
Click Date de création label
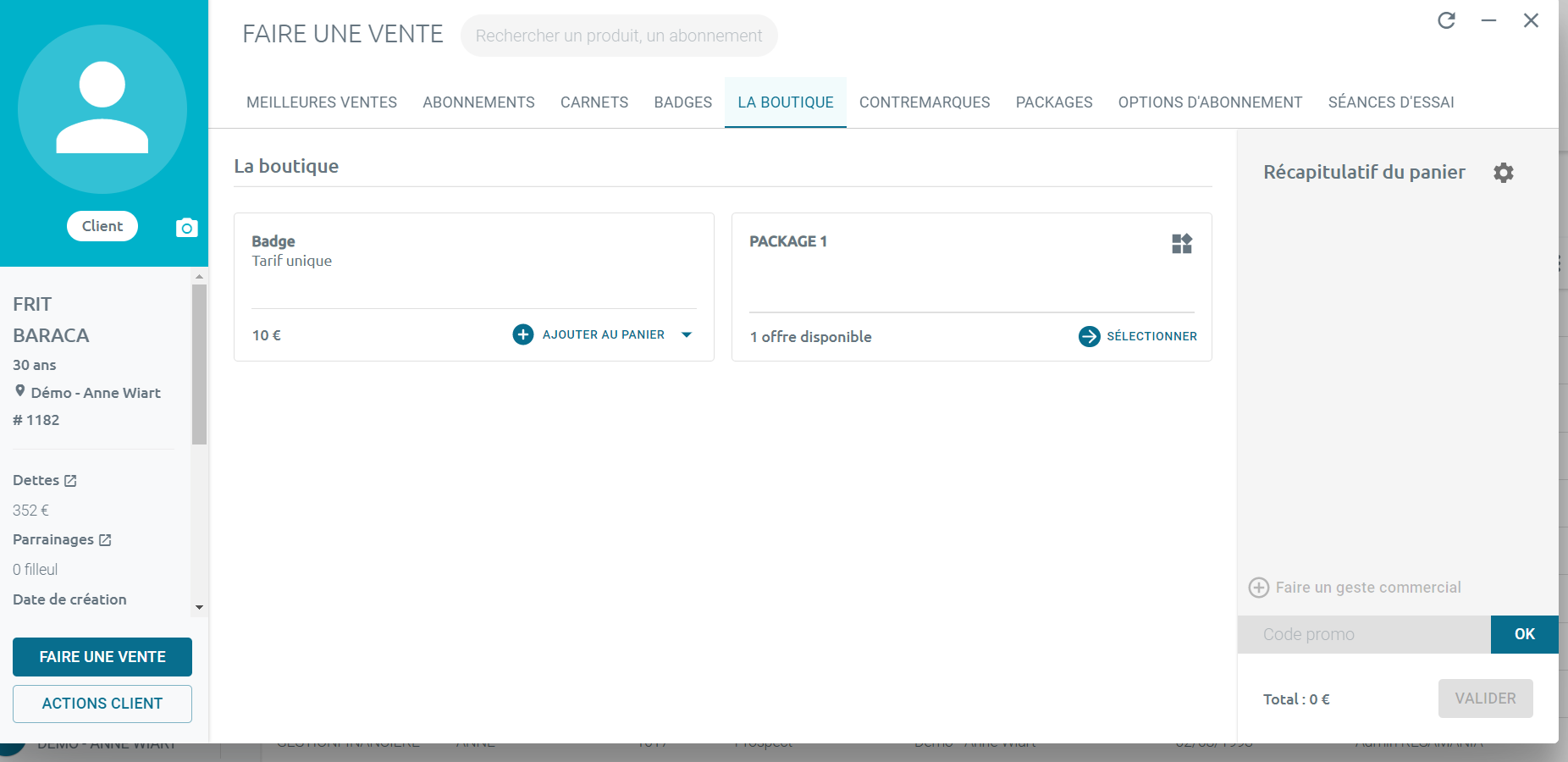pyautogui.click(x=69, y=599)
